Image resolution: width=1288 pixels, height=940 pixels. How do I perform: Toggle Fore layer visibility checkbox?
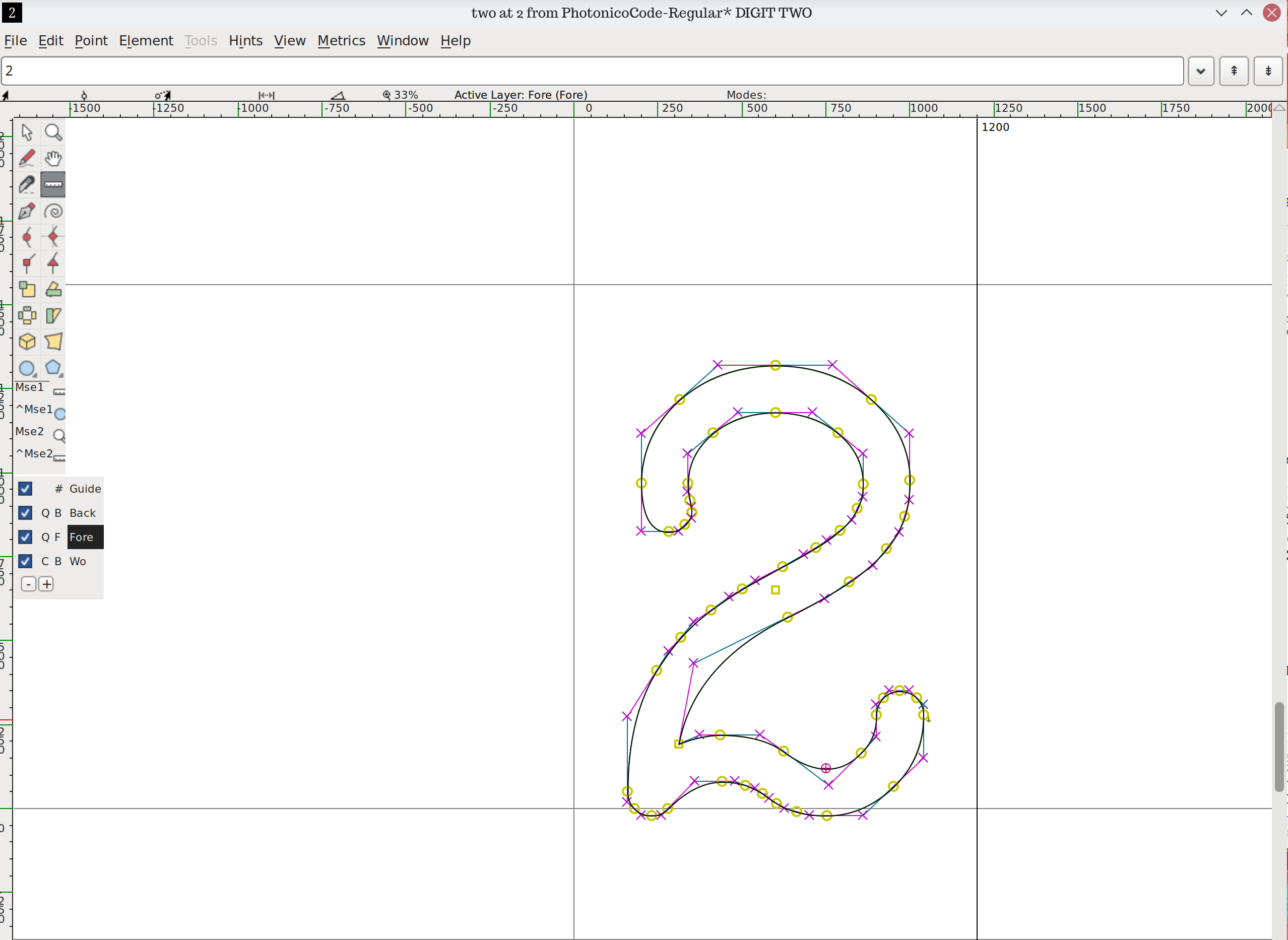25,537
